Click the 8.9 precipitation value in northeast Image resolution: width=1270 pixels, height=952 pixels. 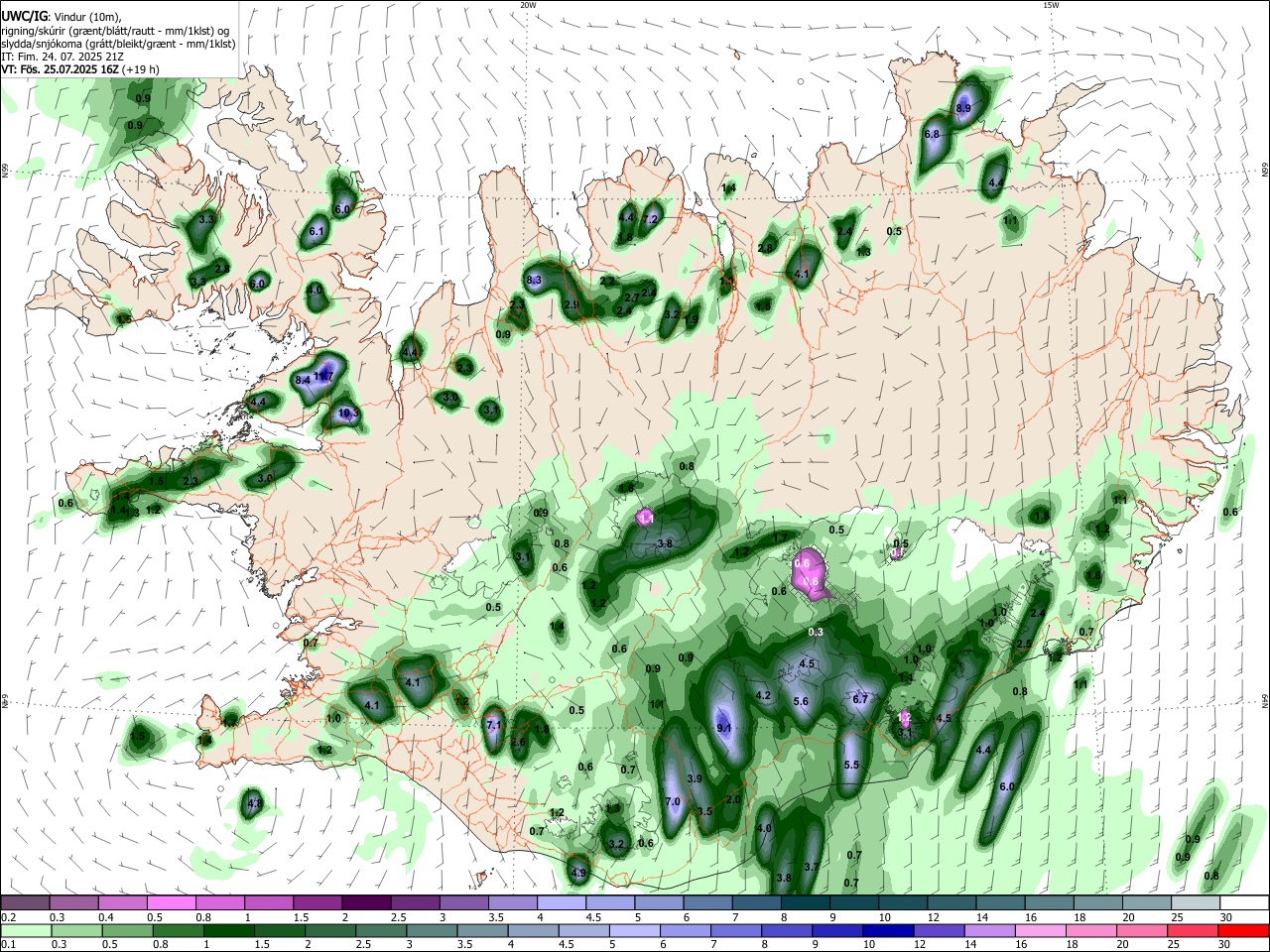pyautogui.click(x=963, y=108)
